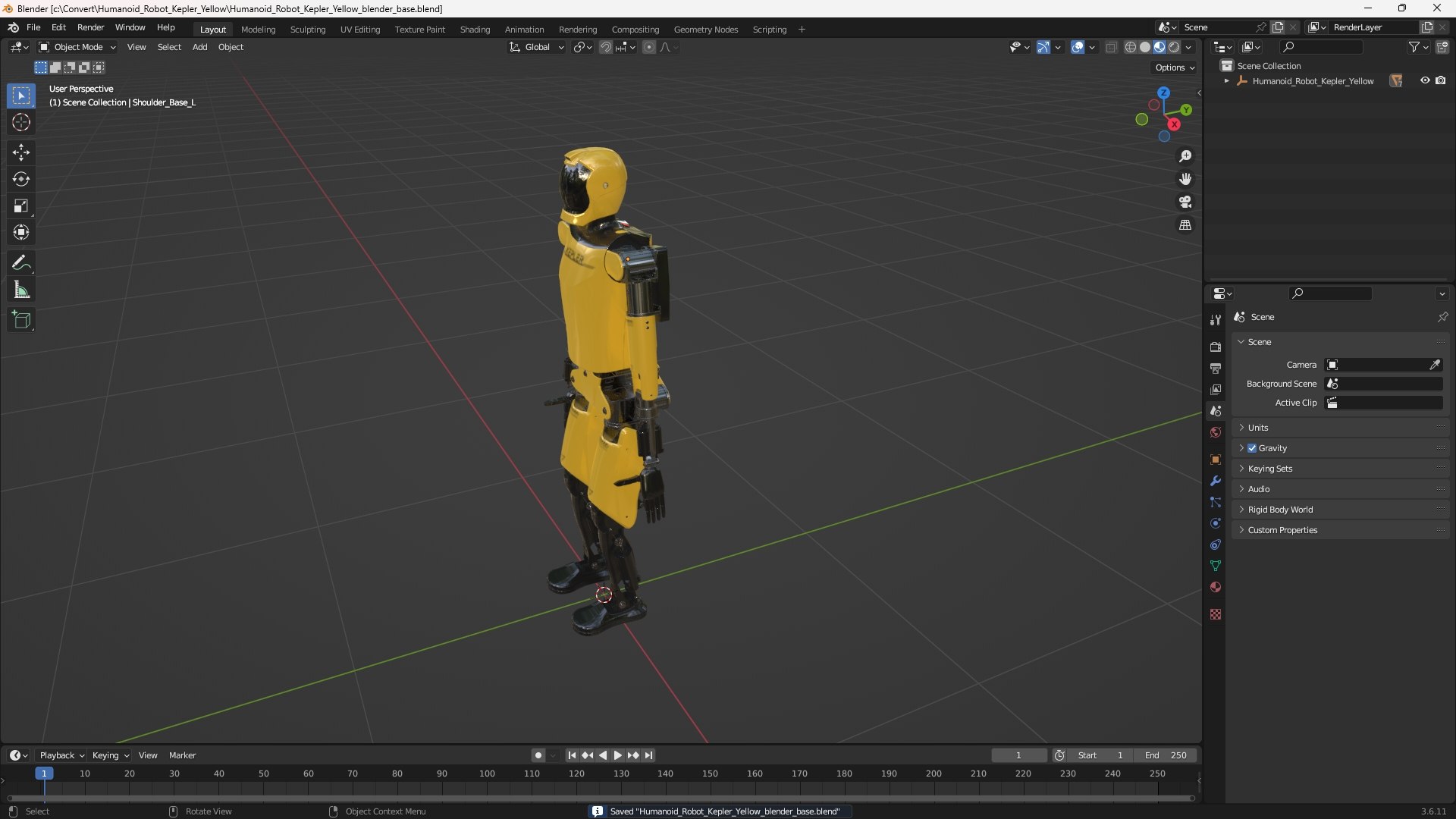This screenshot has width=1456, height=819.
Task: Switch to the Modeling workspace tab
Action: tap(258, 30)
